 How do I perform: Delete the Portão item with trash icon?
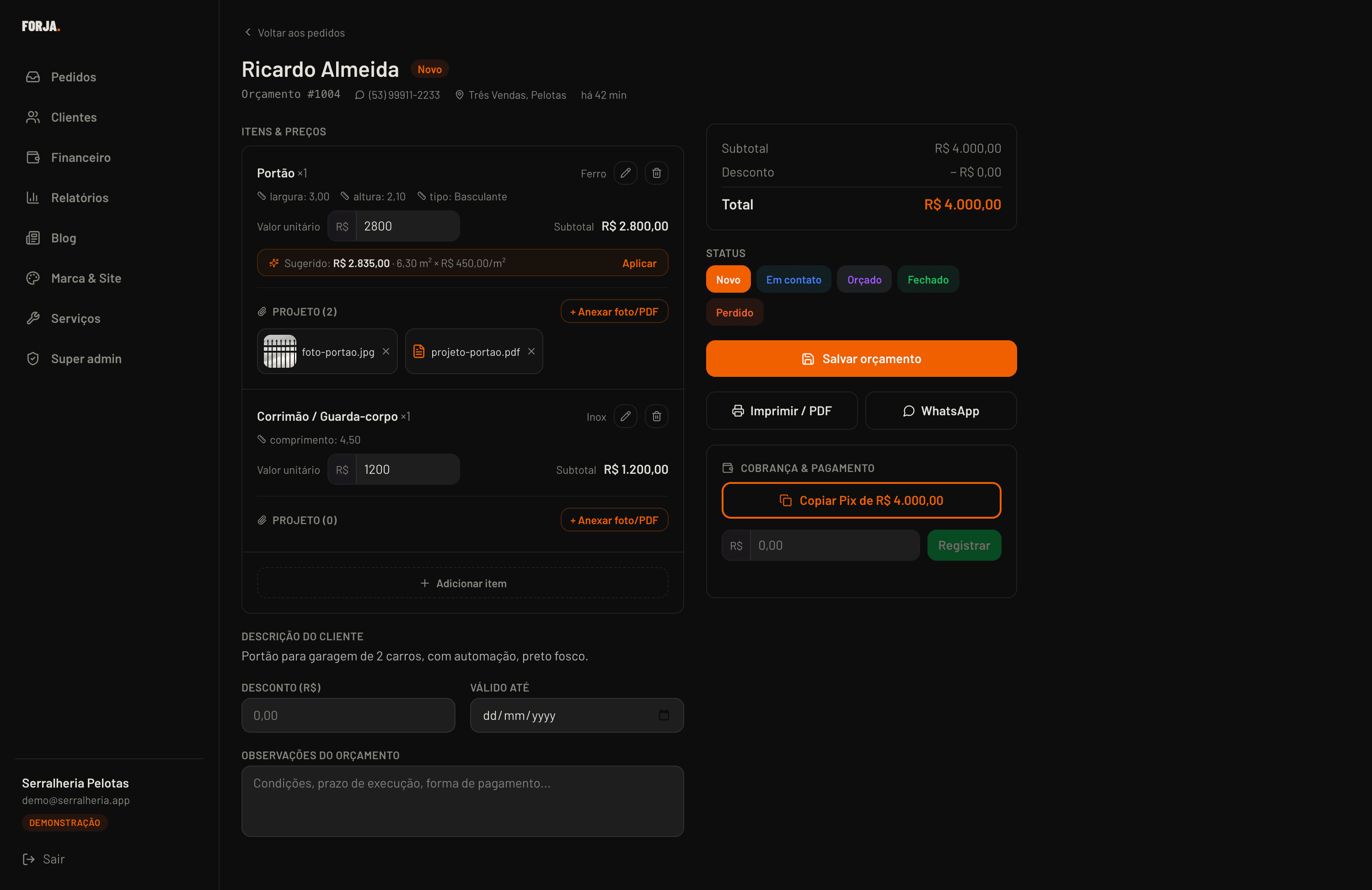[x=657, y=173]
